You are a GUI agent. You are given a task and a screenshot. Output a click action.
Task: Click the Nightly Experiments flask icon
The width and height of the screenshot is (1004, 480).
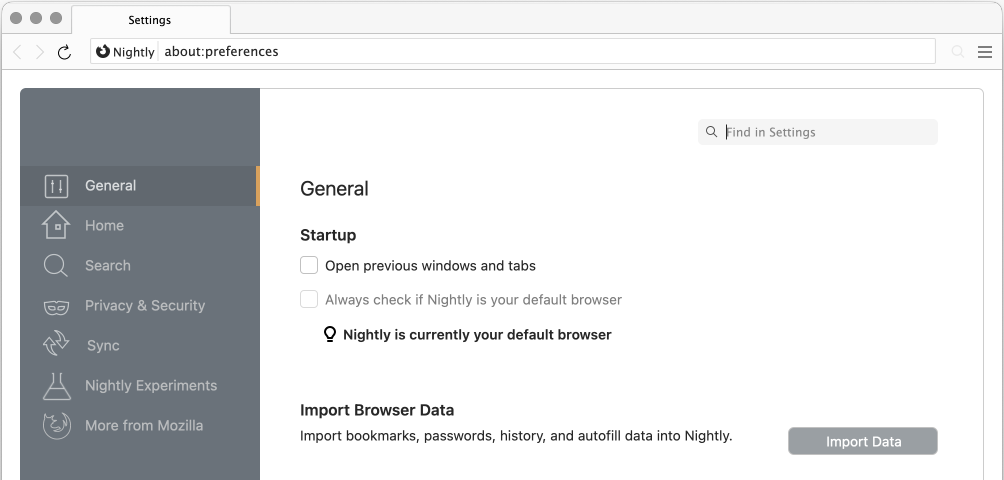(x=56, y=386)
